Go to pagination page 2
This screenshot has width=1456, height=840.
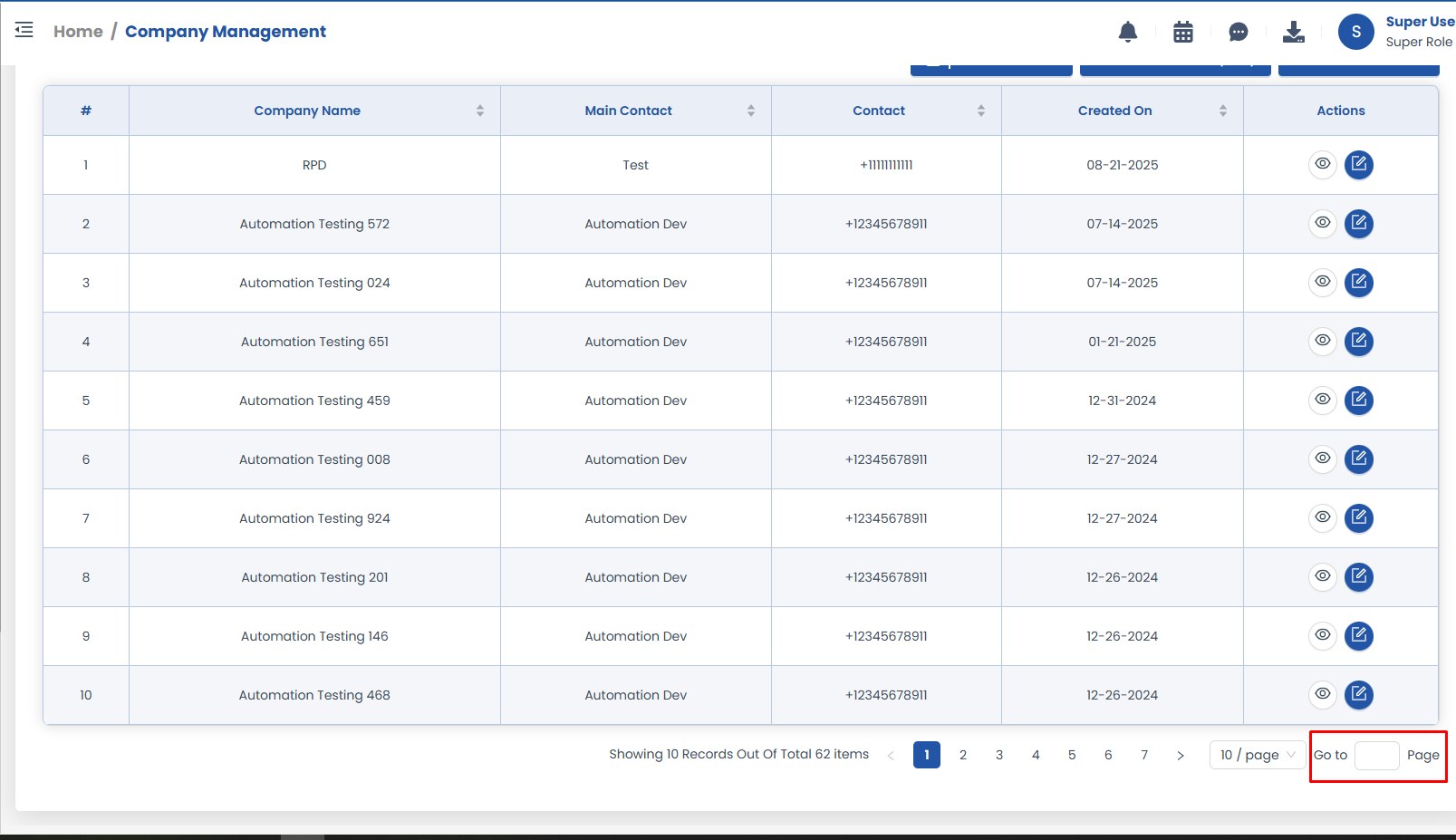point(963,755)
